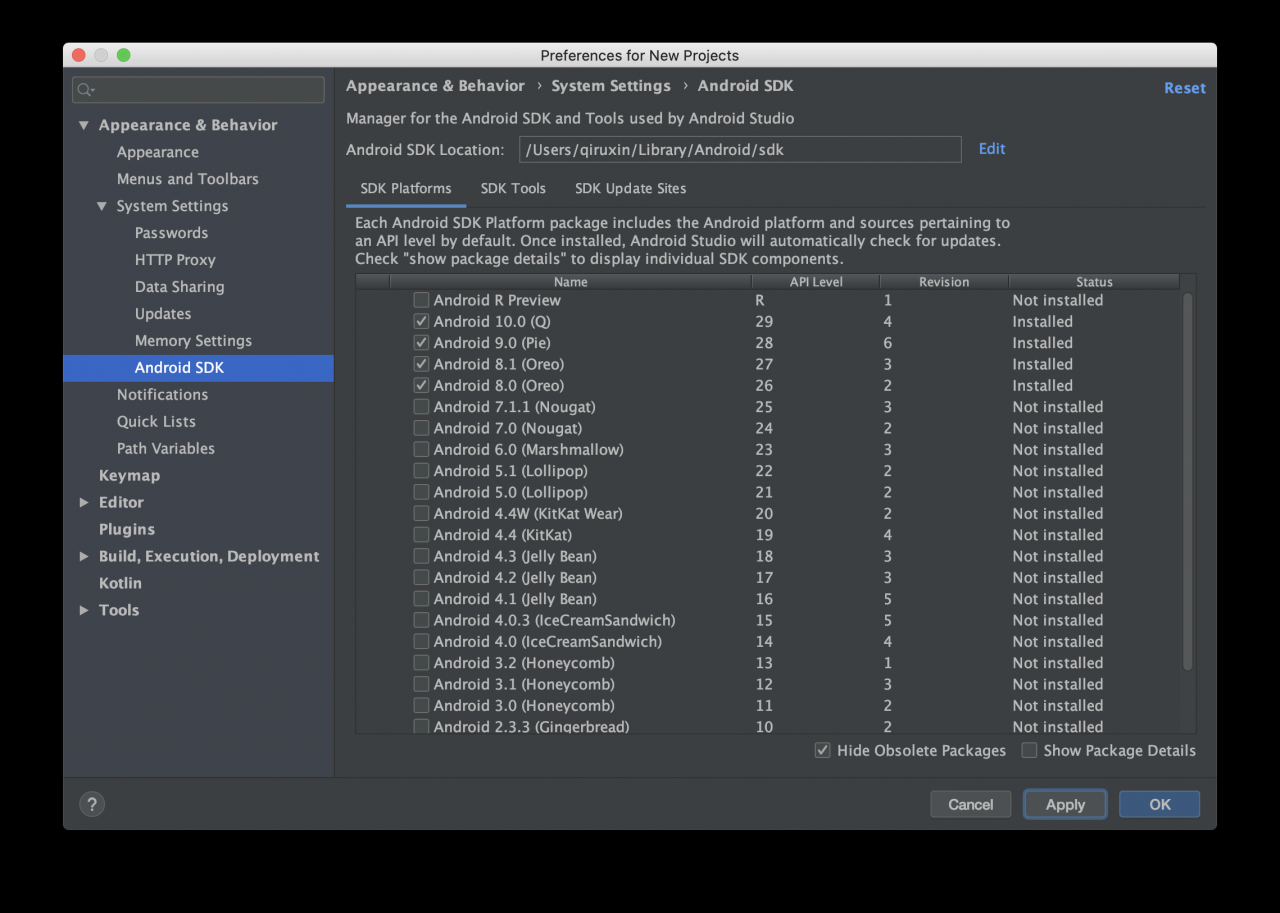Select Appearance in the sidebar
Screen dimensions: 1280x913
[x=157, y=152]
